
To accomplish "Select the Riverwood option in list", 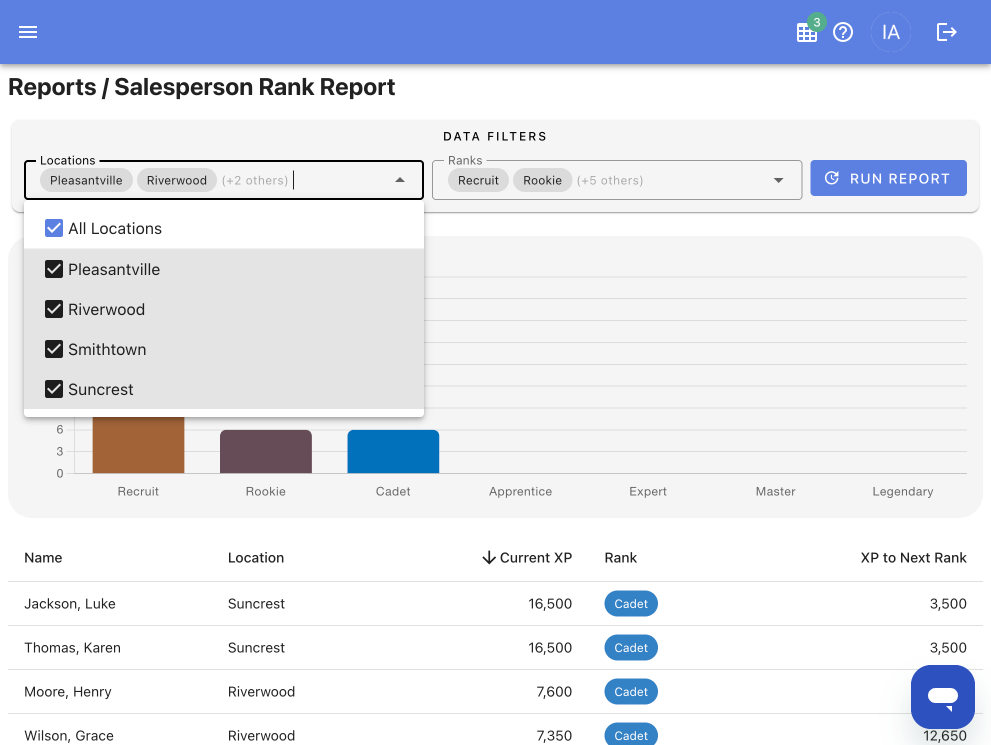I will click(224, 310).
